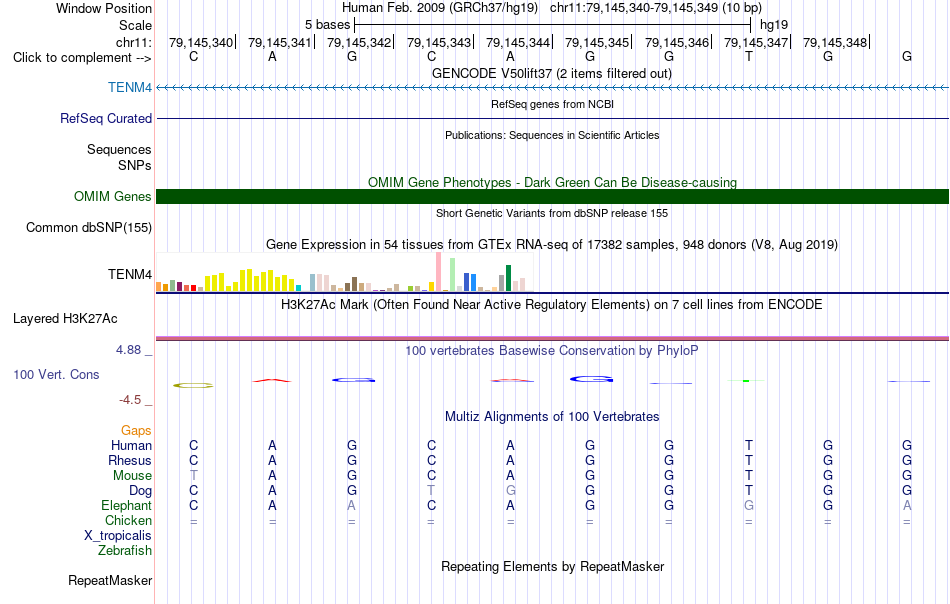This screenshot has height=604, width=950.
Task: Click the 'H3K27Ac Mark' ENCODE track title
Action: pos(552,304)
